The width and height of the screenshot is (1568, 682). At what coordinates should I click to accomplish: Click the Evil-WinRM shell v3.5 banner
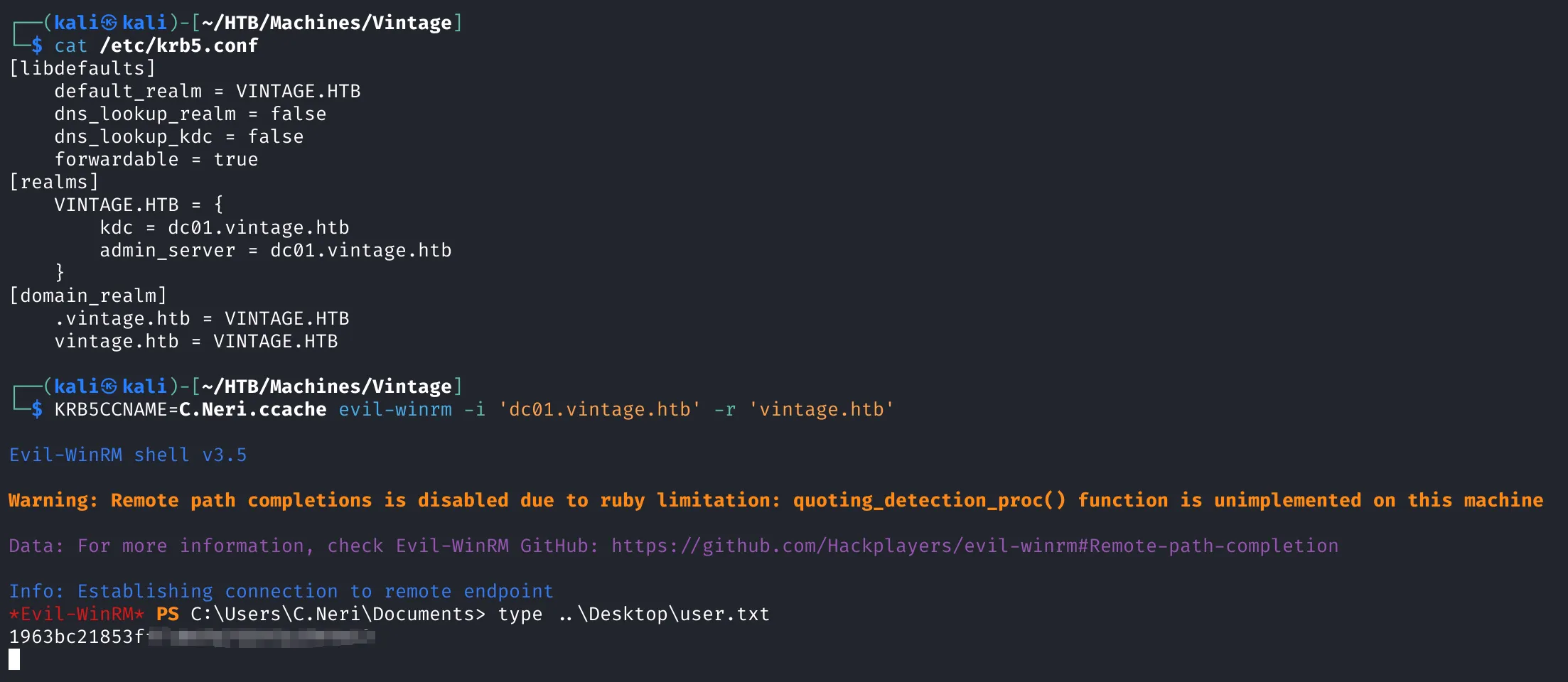(128, 455)
